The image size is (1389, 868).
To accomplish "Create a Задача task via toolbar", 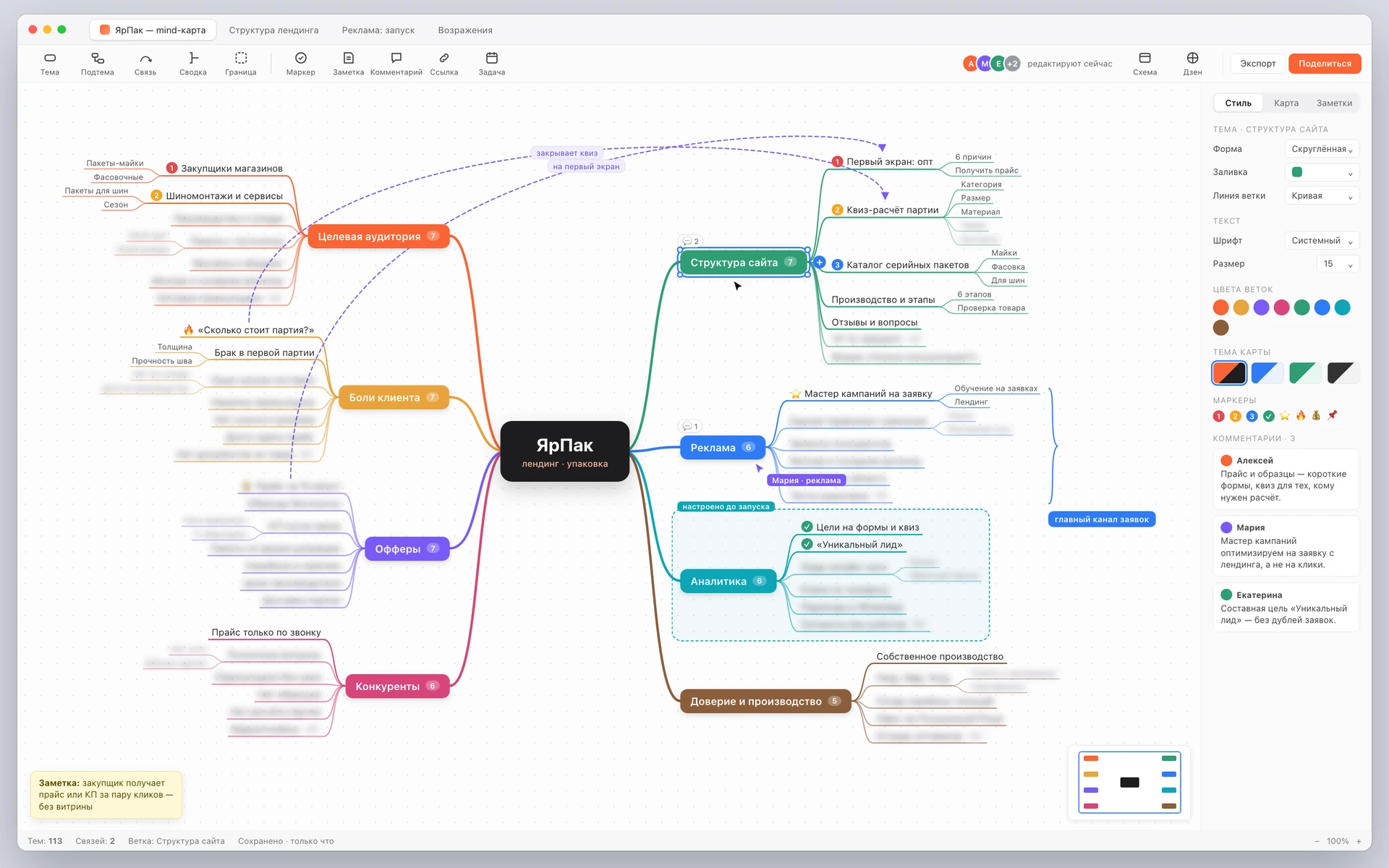I will click(x=492, y=64).
